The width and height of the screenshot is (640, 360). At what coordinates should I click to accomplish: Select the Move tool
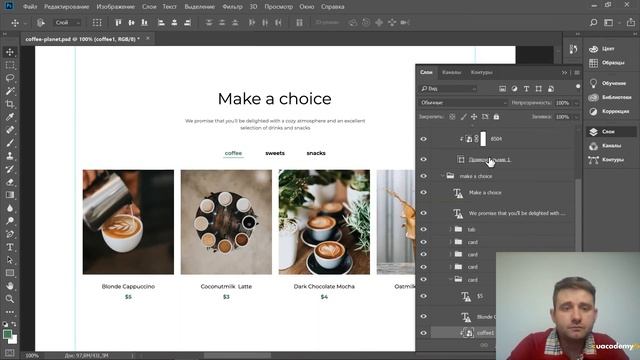(10, 52)
